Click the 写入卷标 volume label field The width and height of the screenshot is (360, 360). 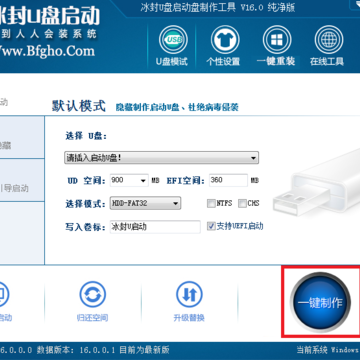155,227
